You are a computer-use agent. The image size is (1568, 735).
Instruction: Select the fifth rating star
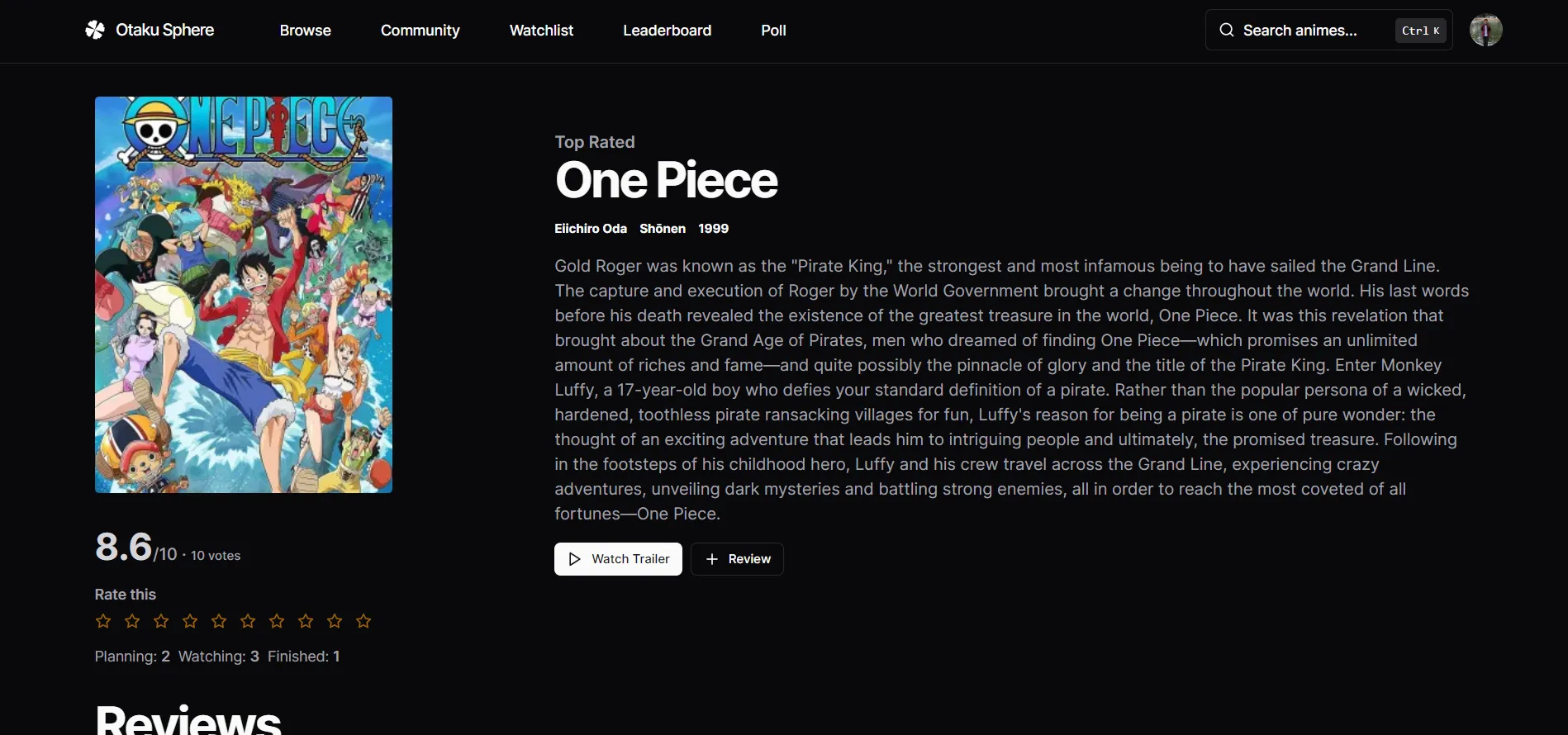coord(219,621)
